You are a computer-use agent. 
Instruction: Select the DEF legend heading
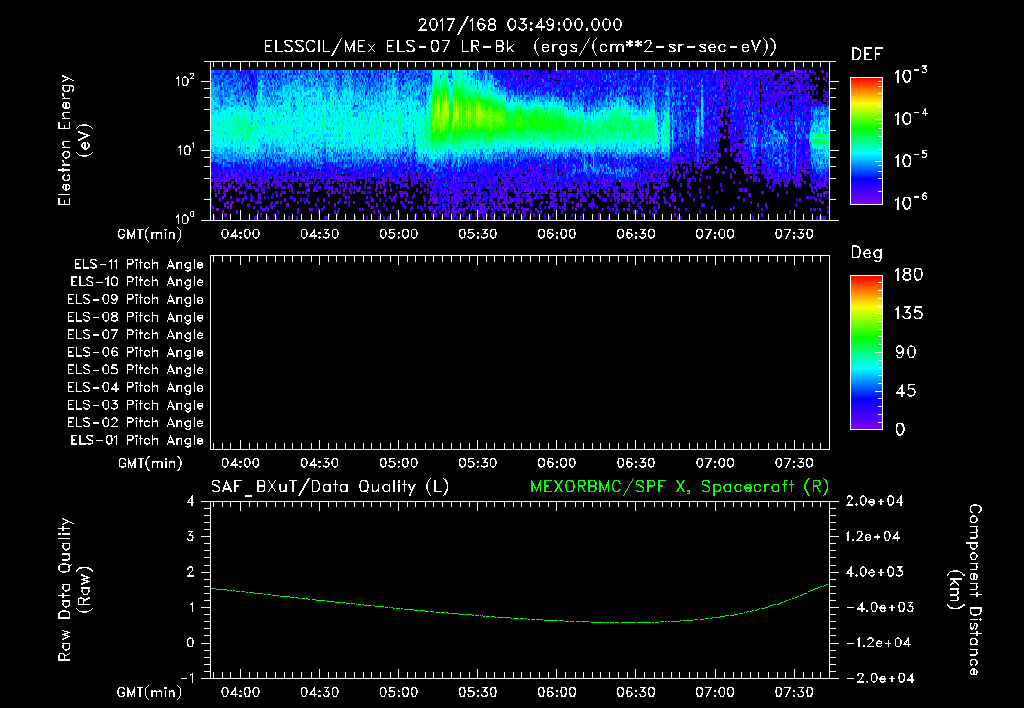tap(867, 54)
